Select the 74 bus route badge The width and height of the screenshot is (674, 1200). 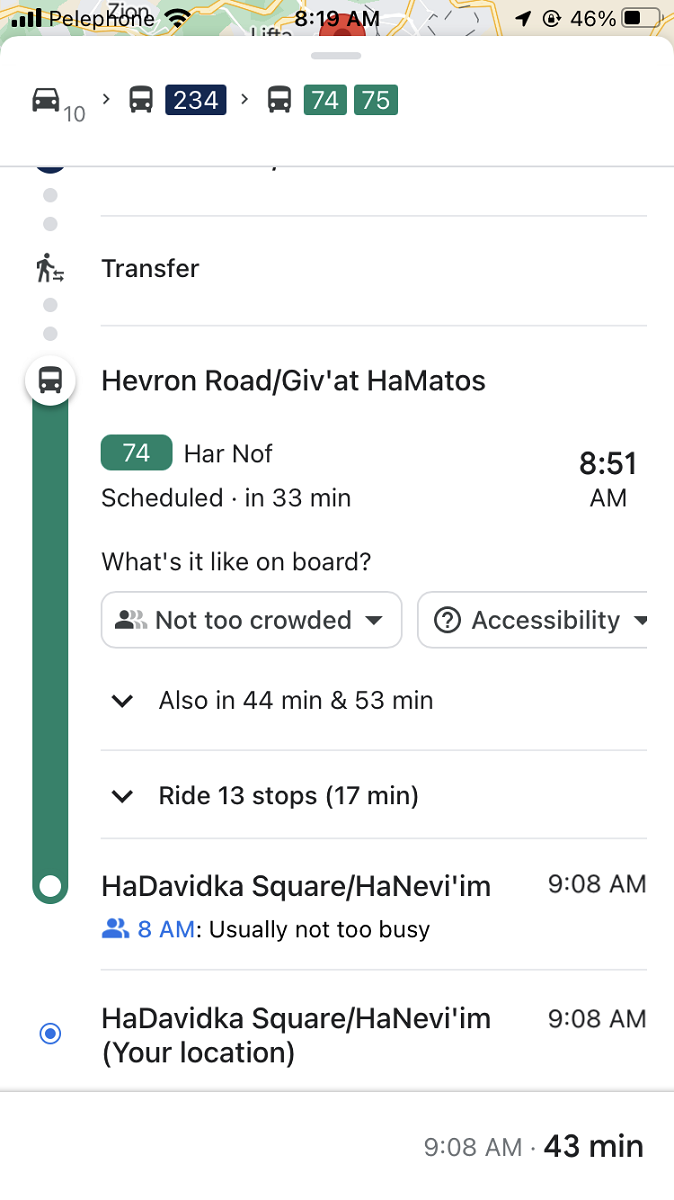324,99
